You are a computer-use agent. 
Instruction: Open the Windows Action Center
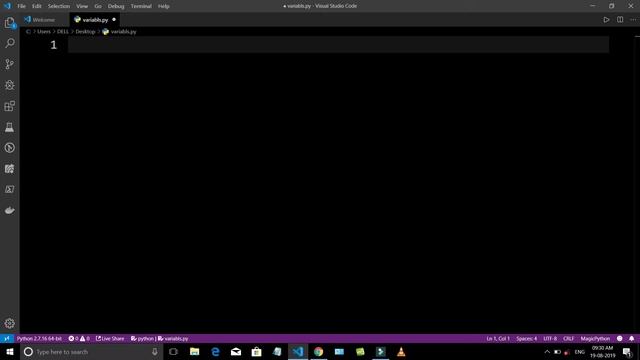pos(627,351)
